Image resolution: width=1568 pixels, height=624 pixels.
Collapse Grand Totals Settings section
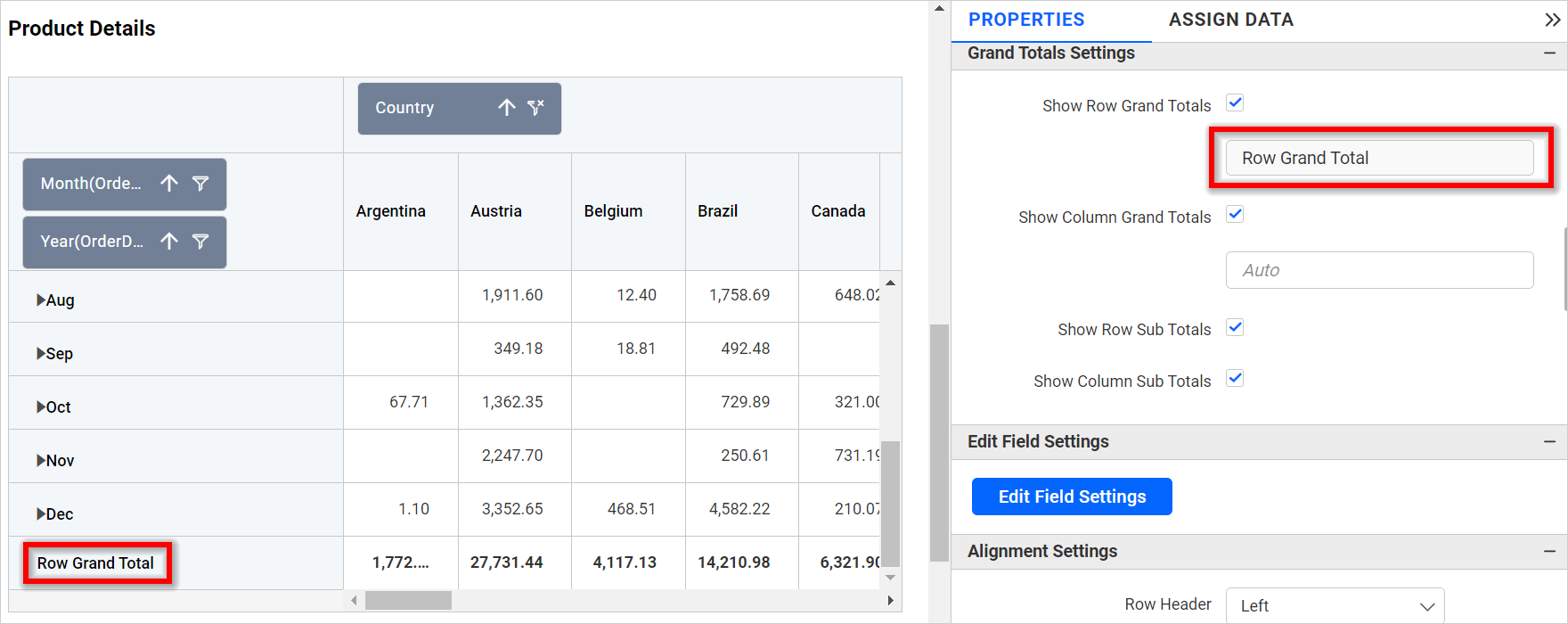point(1549,53)
